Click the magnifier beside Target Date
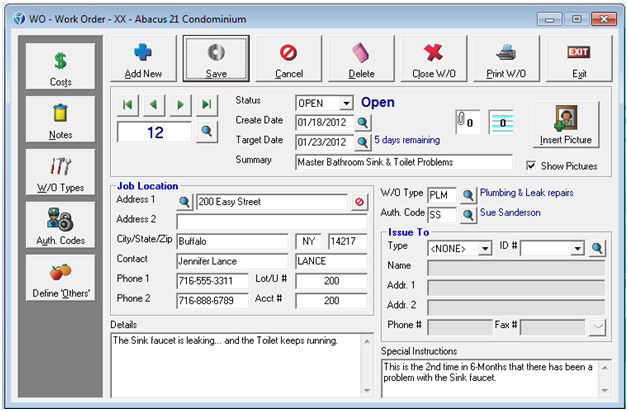This screenshot has height=411, width=628. point(362,141)
